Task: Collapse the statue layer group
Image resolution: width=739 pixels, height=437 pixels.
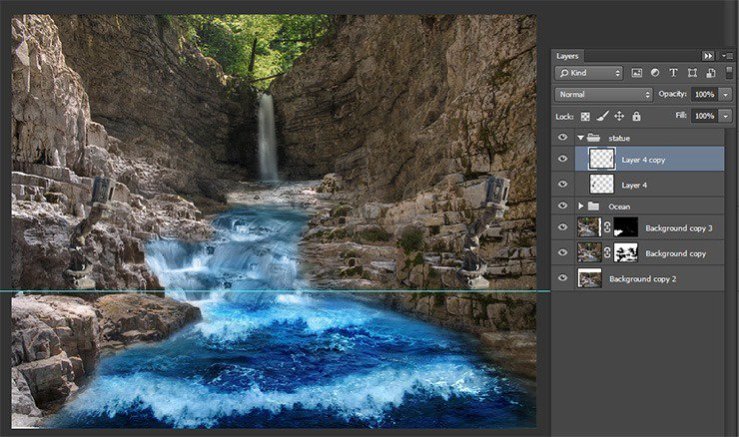Action: tap(580, 137)
